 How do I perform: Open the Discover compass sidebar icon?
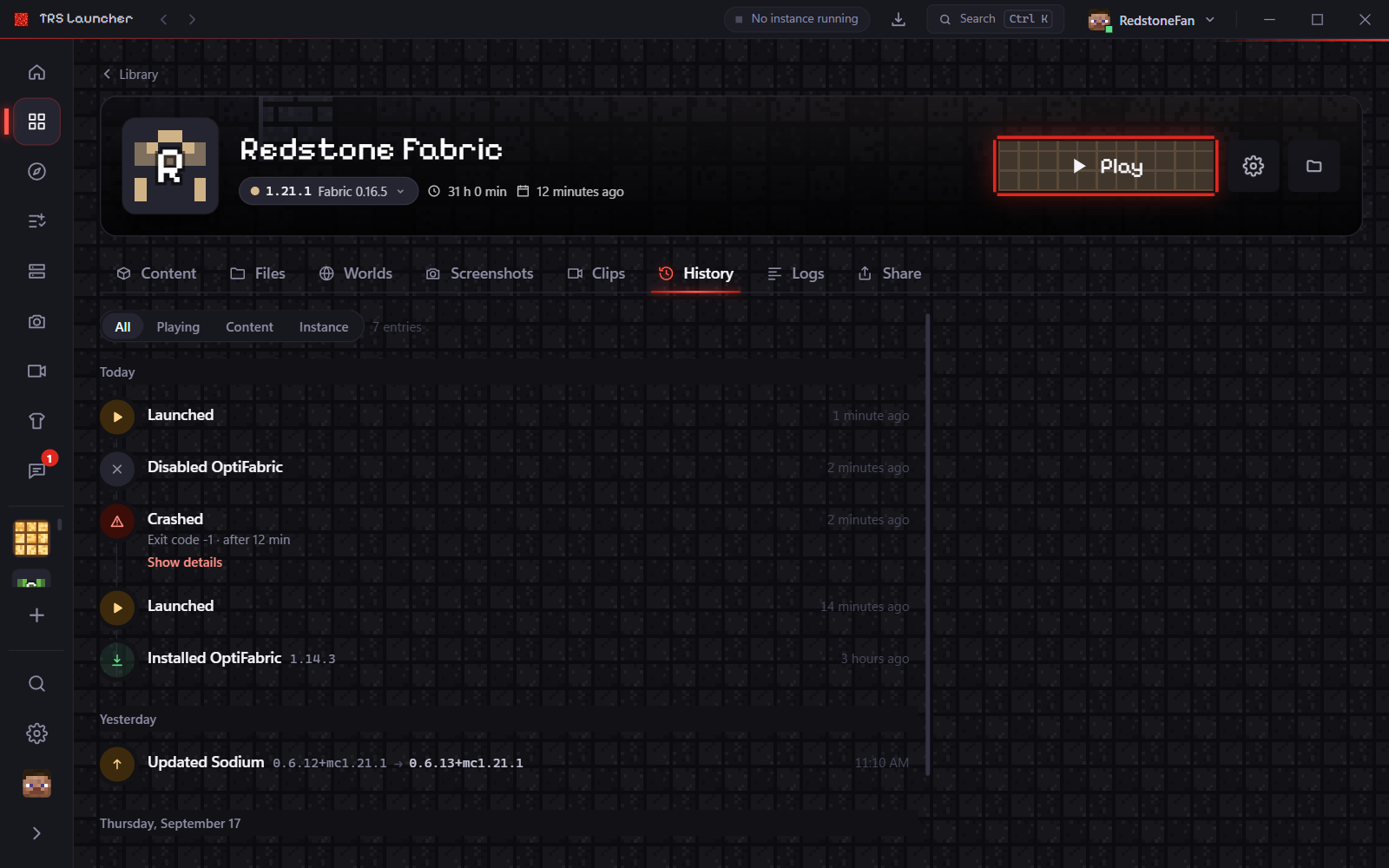pos(36,172)
